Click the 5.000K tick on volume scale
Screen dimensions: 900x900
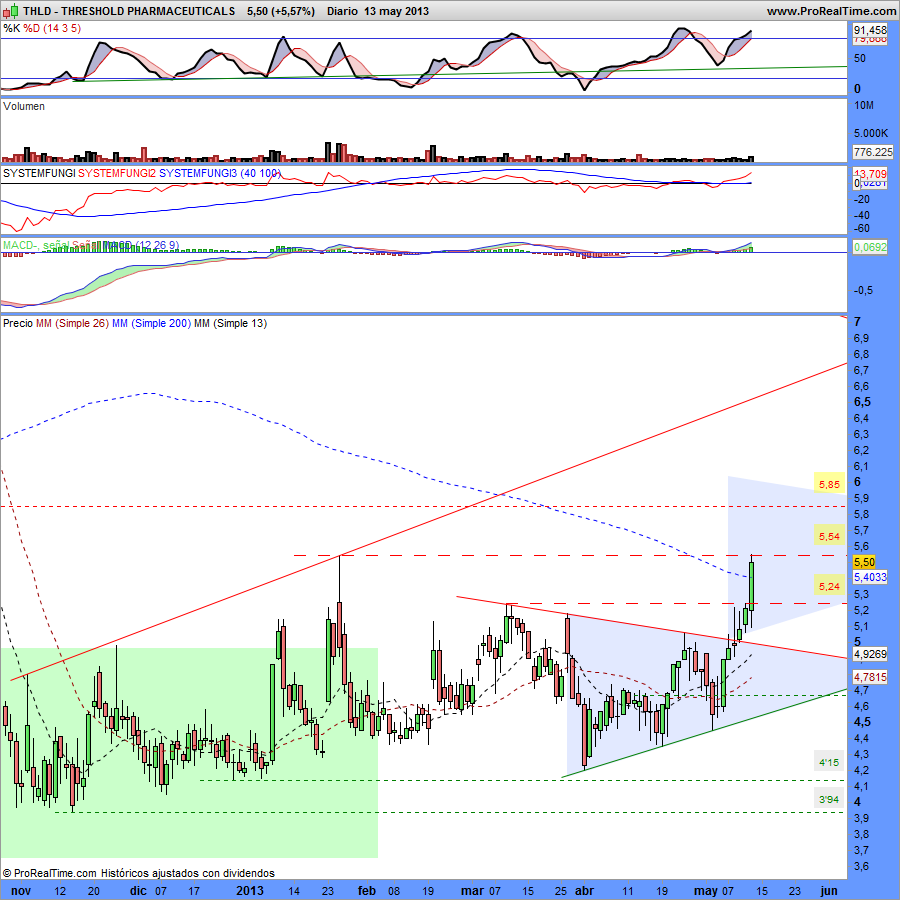click(871, 133)
